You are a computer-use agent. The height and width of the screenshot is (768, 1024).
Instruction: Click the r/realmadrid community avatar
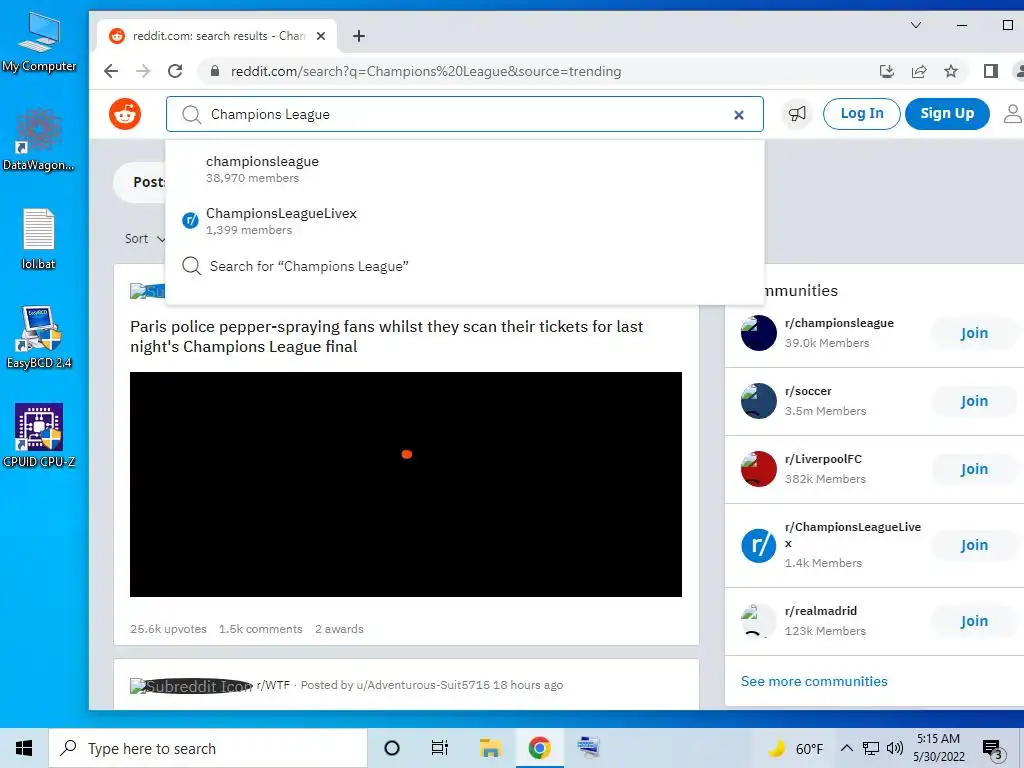pos(758,621)
